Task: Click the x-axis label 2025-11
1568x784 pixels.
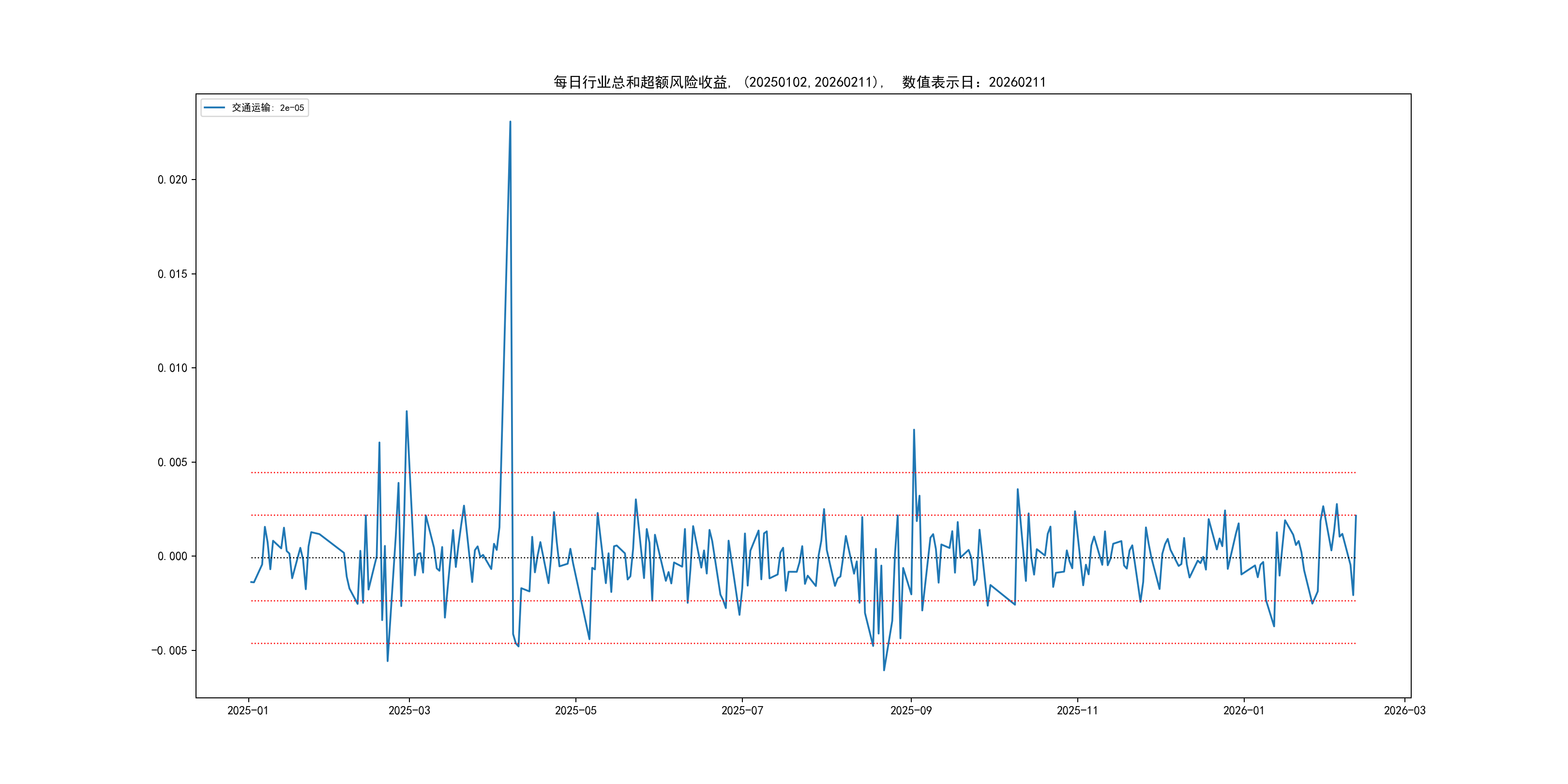Action: click(x=1077, y=710)
